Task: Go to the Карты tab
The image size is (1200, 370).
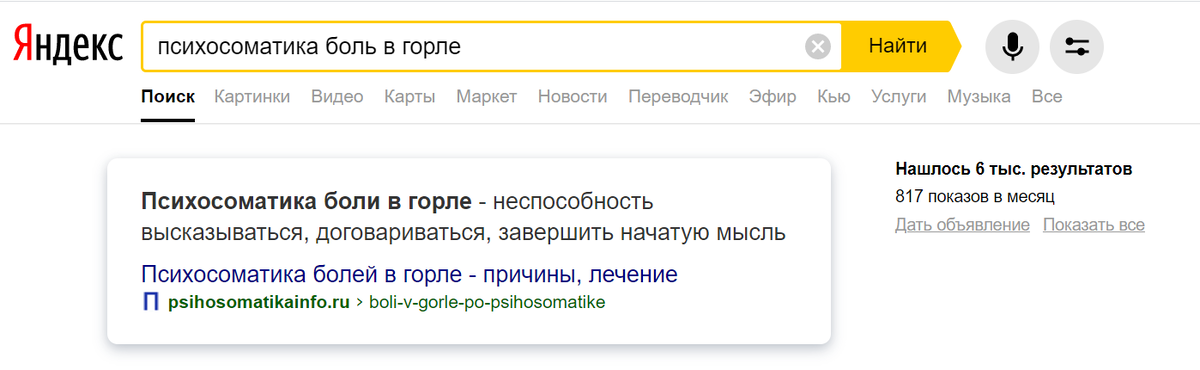Action: 410,97
